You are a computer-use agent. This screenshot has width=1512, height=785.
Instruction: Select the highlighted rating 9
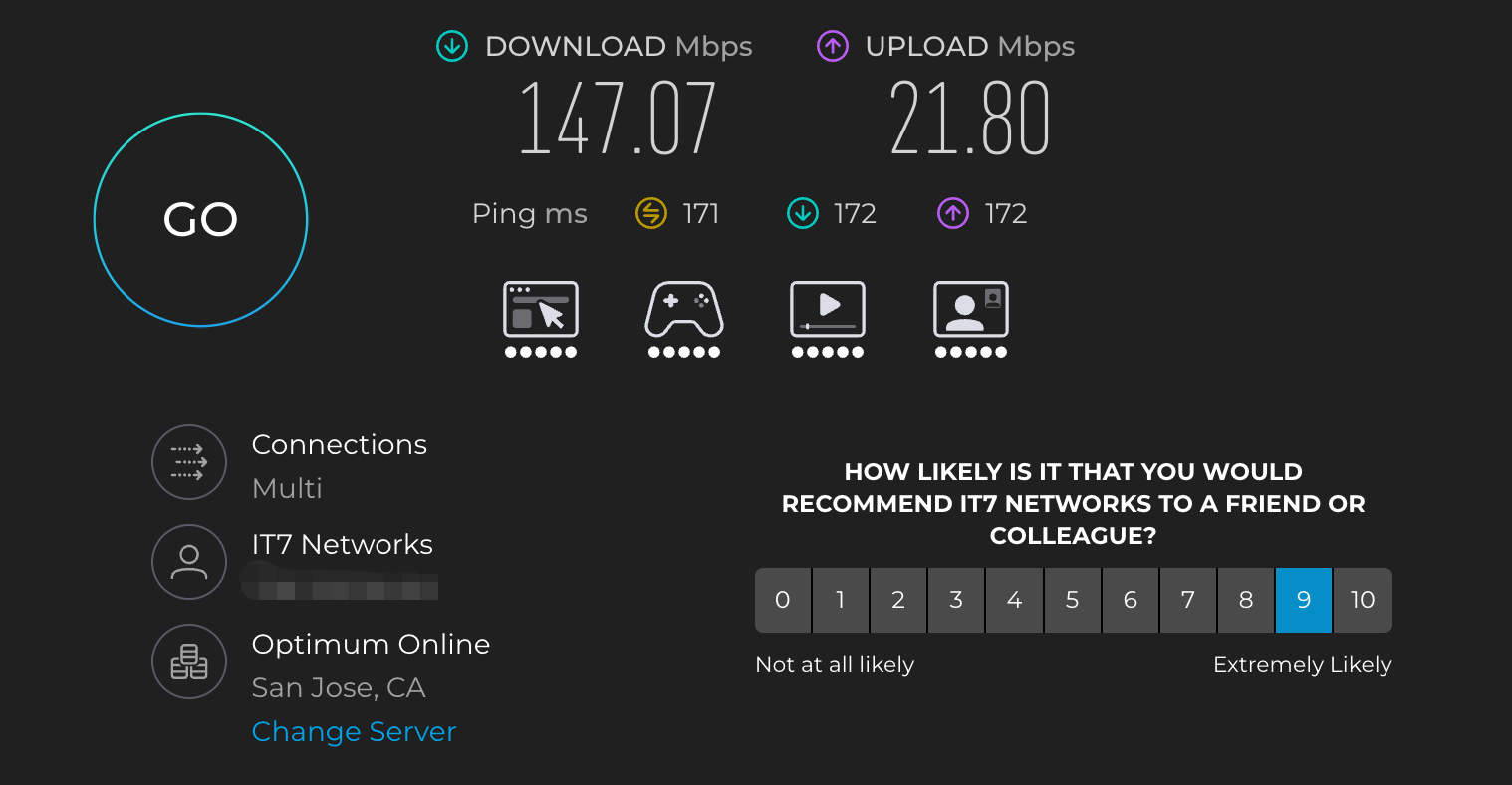coord(1304,600)
